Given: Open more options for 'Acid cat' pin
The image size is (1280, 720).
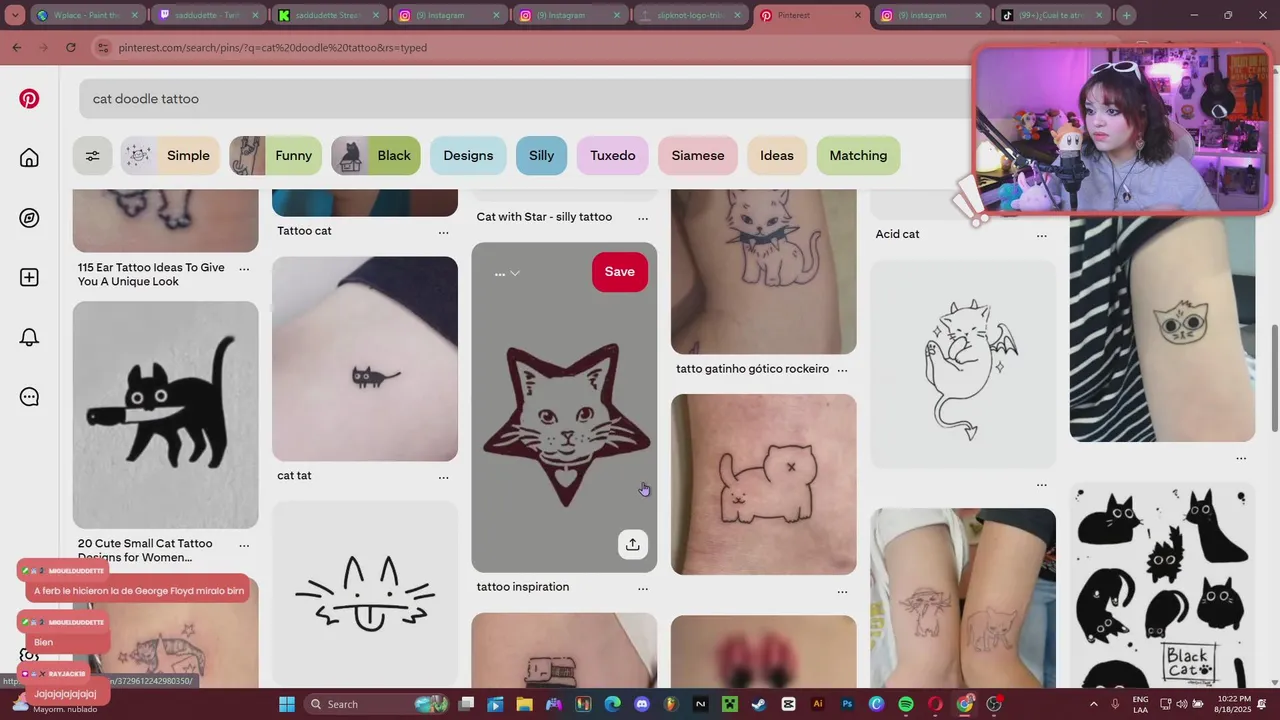Looking at the screenshot, I should click(x=1042, y=235).
